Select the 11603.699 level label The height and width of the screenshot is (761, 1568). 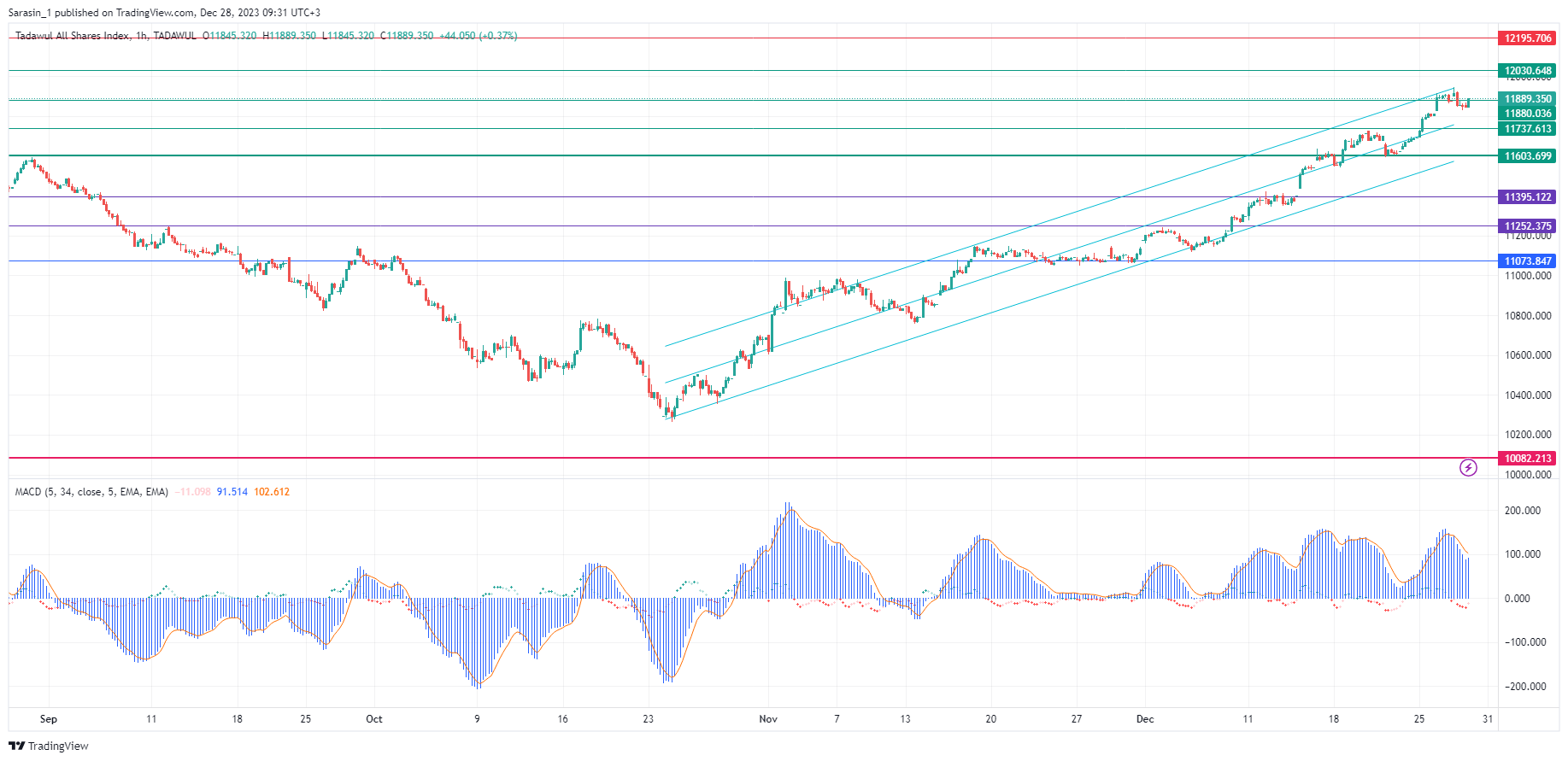point(1528,156)
